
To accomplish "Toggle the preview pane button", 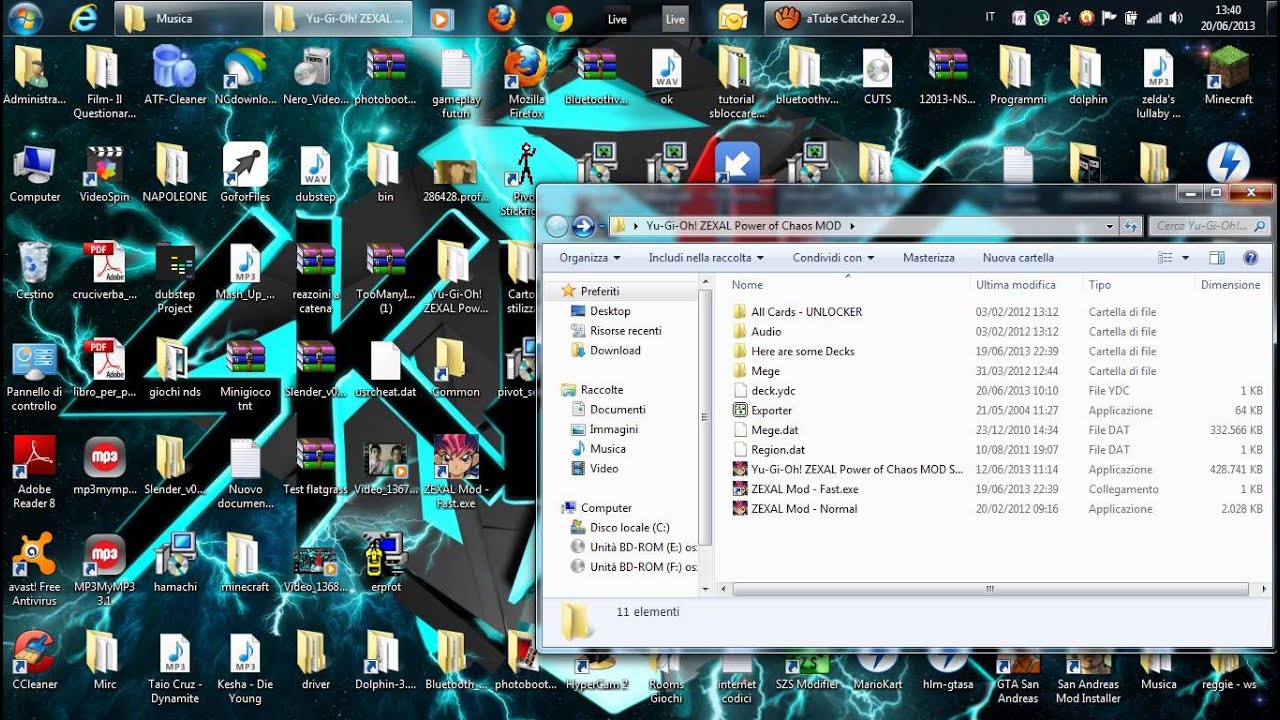I will pos(1217,258).
